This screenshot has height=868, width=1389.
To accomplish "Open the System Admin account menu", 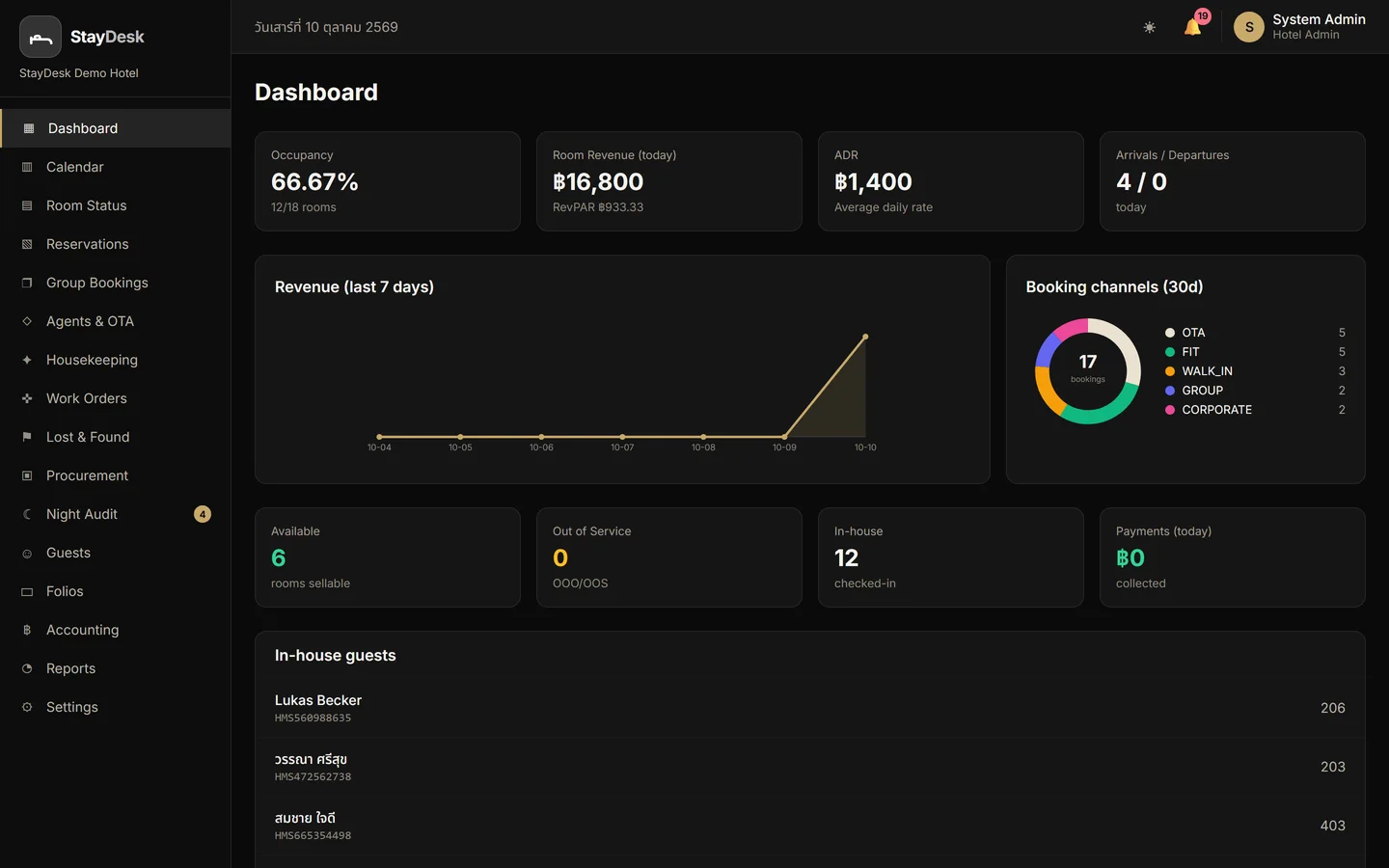I will pyautogui.click(x=1299, y=27).
